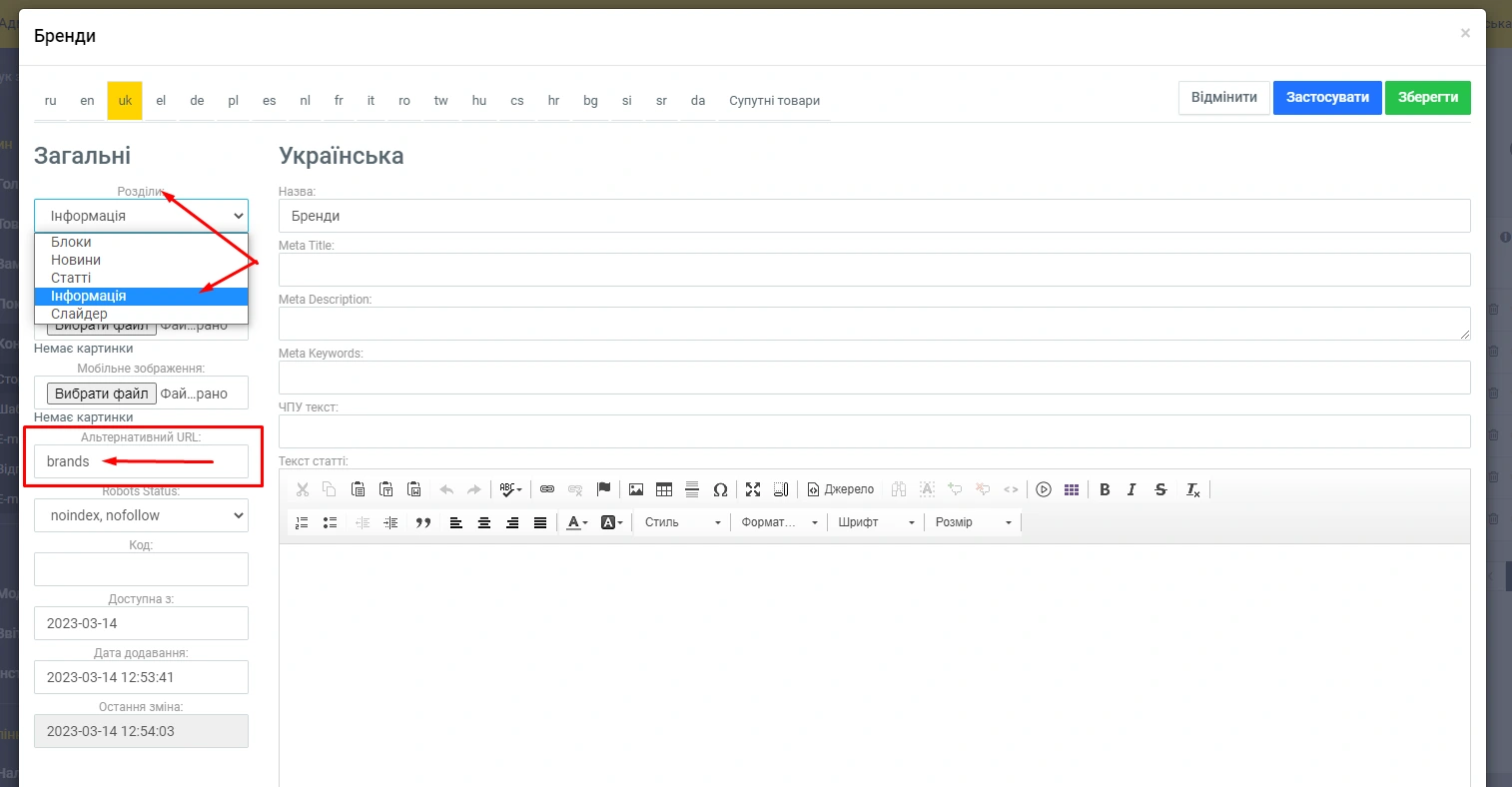Click the Meta Title input field

(874, 270)
